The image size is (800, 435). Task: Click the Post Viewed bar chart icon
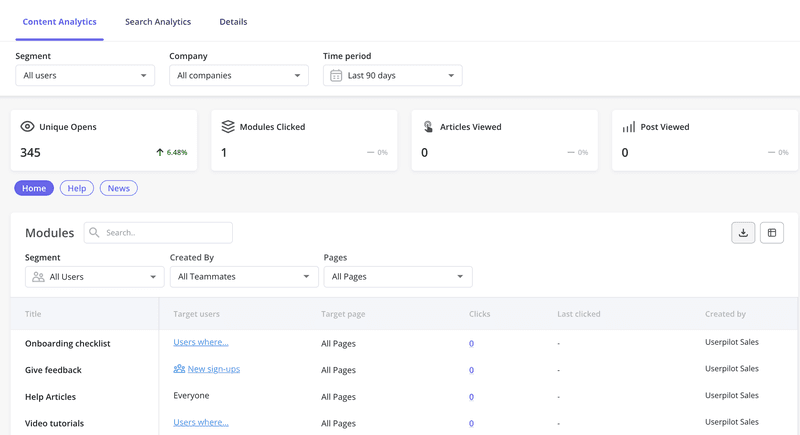628,127
